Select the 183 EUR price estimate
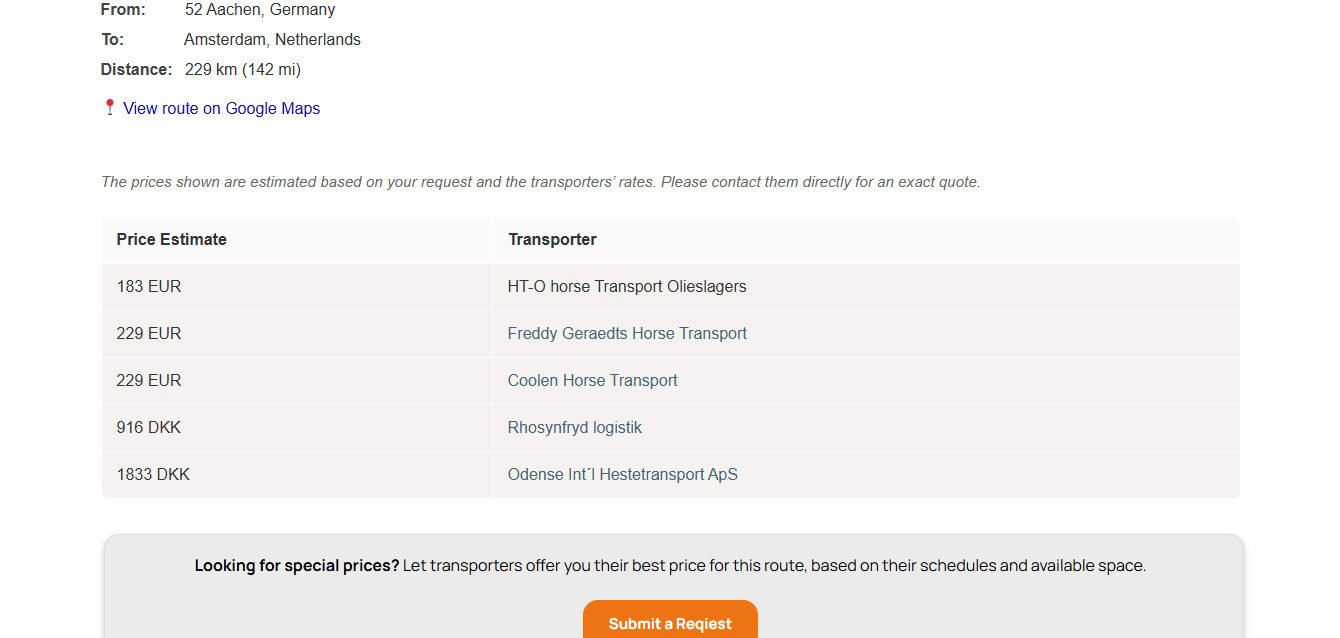This screenshot has width=1340, height=638. click(148, 286)
